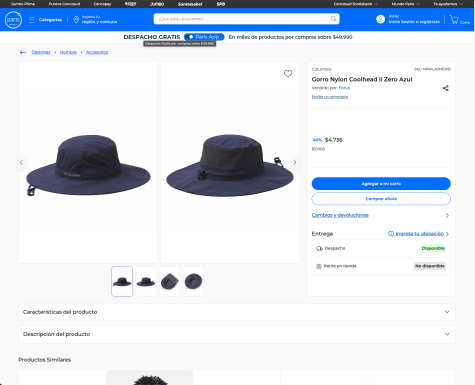Open Cencosud Scotiabank dropdown

356,4
